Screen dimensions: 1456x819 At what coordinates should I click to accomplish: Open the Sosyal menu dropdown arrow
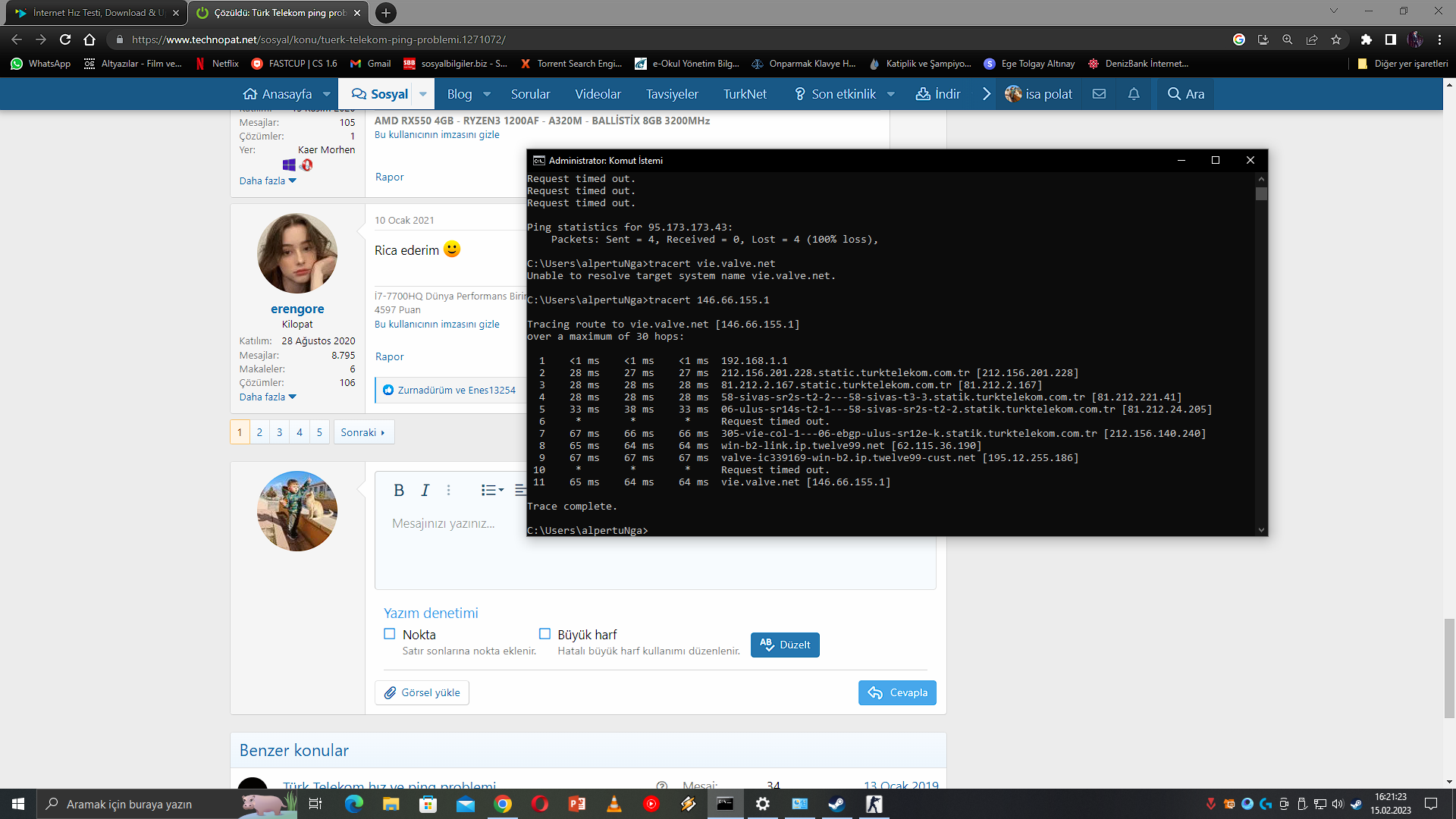[x=423, y=94]
